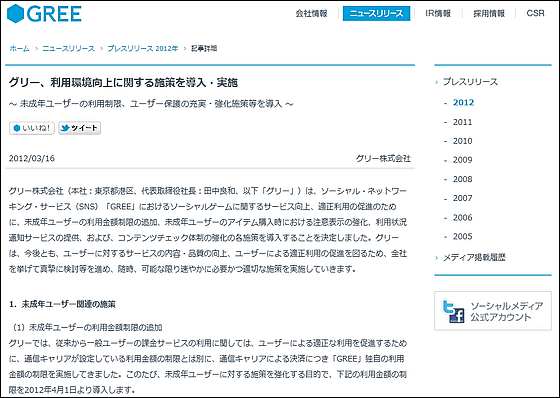Select 2010 in the sidebar archive
The height and width of the screenshot is (398, 560).
pos(462,141)
